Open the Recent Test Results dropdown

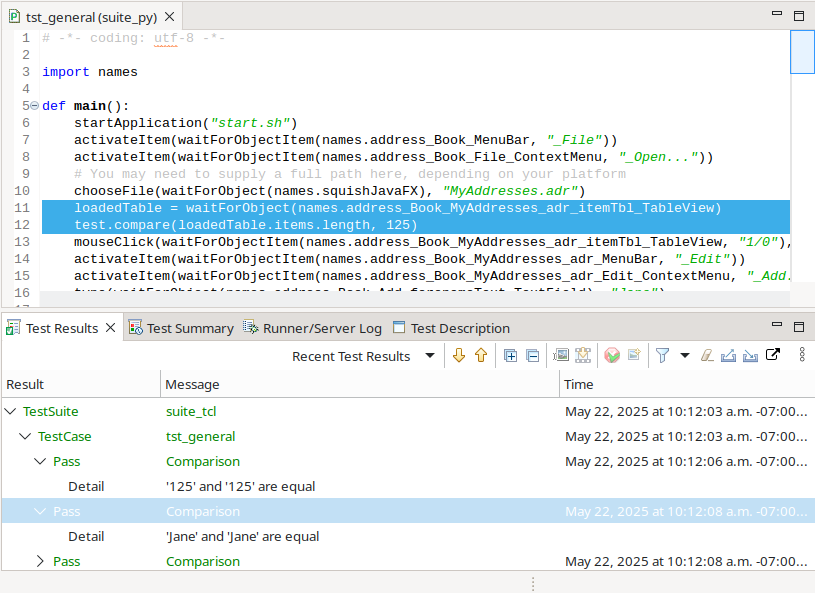click(430, 356)
